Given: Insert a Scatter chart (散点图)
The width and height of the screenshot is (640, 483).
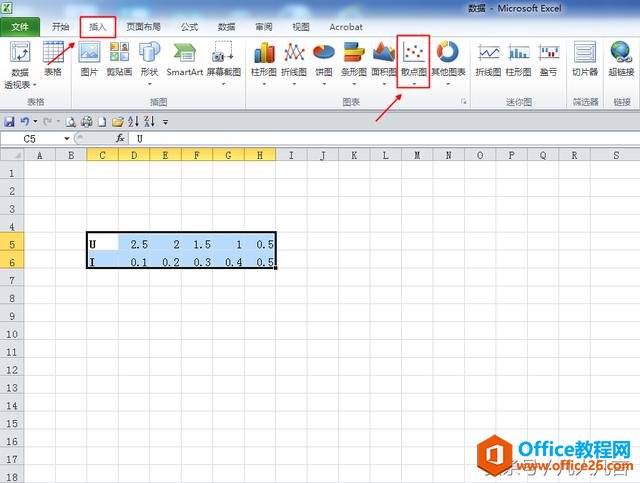Looking at the screenshot, I should click(413, 62).
